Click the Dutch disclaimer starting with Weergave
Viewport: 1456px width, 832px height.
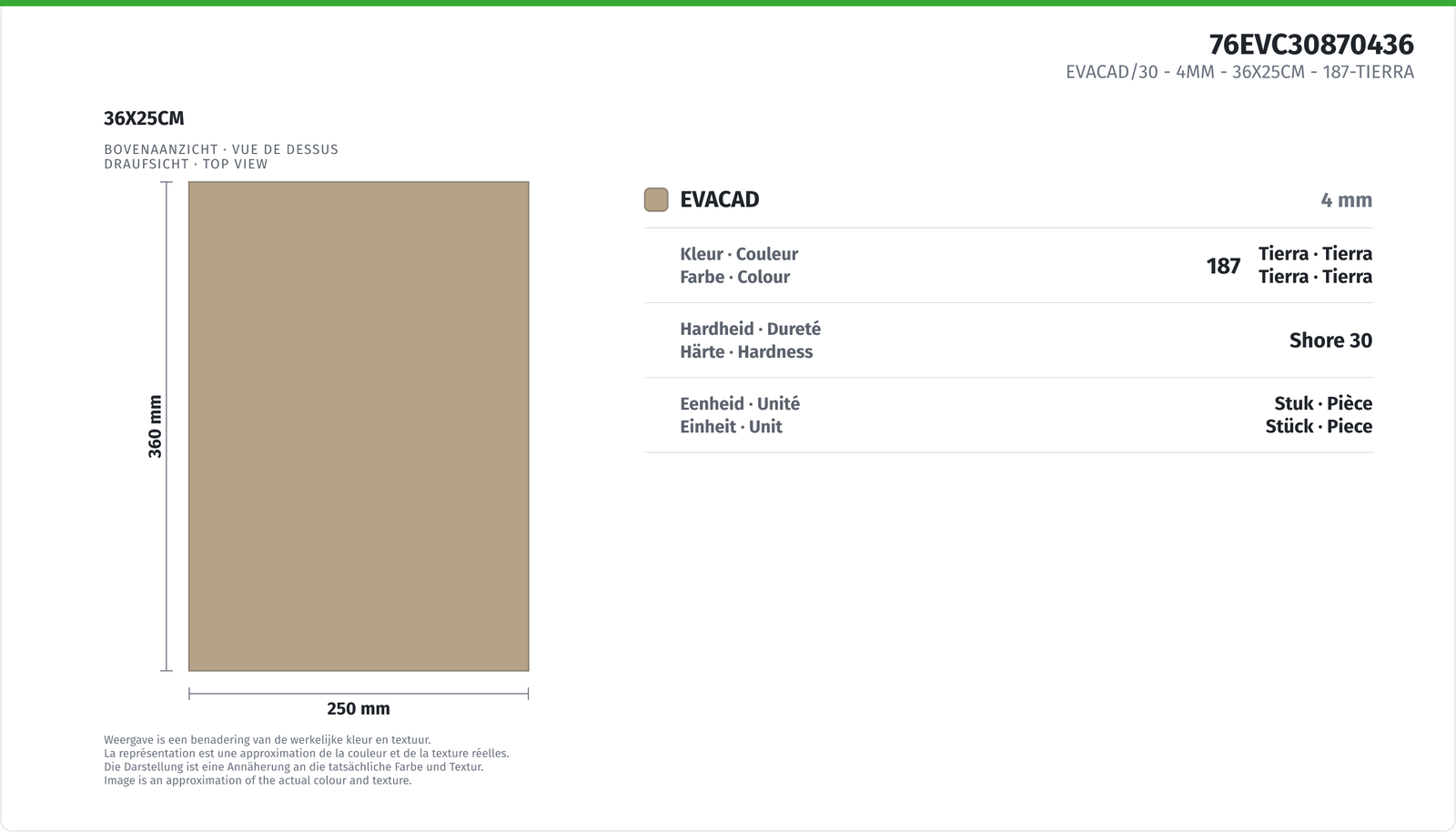tap(268, 740)
